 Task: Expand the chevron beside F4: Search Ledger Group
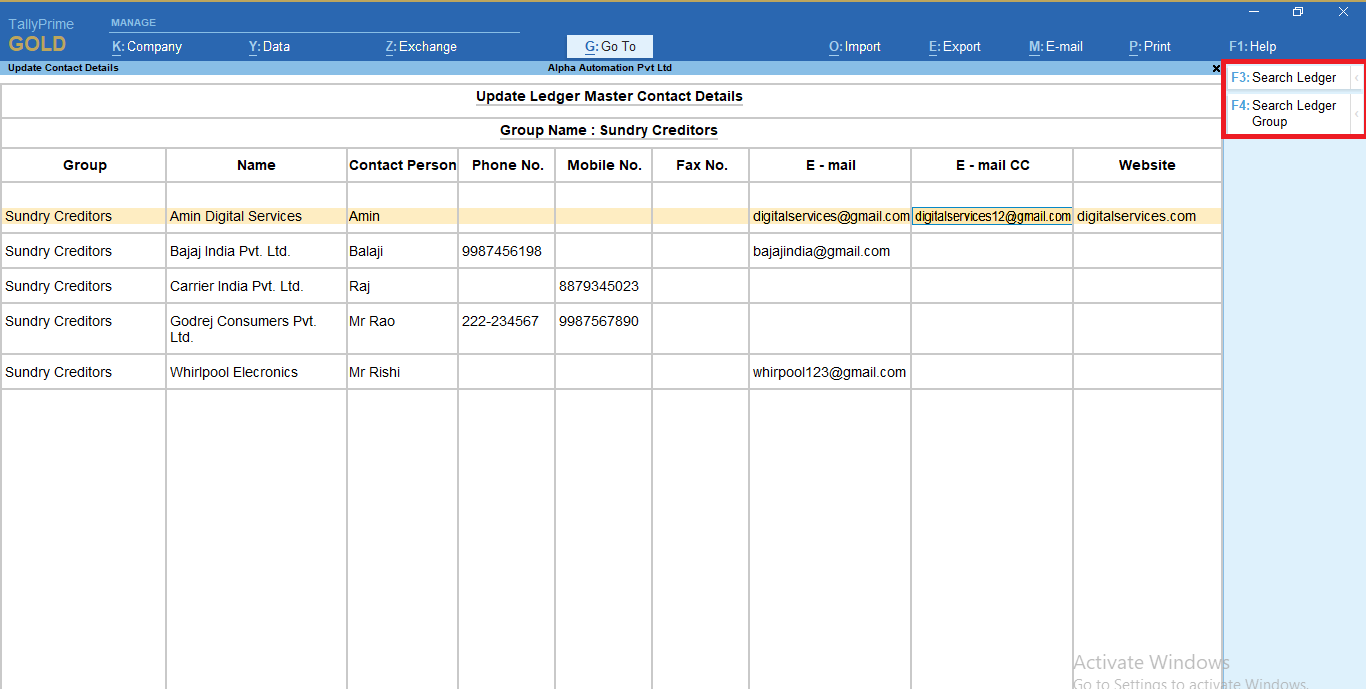[1358, 113]
